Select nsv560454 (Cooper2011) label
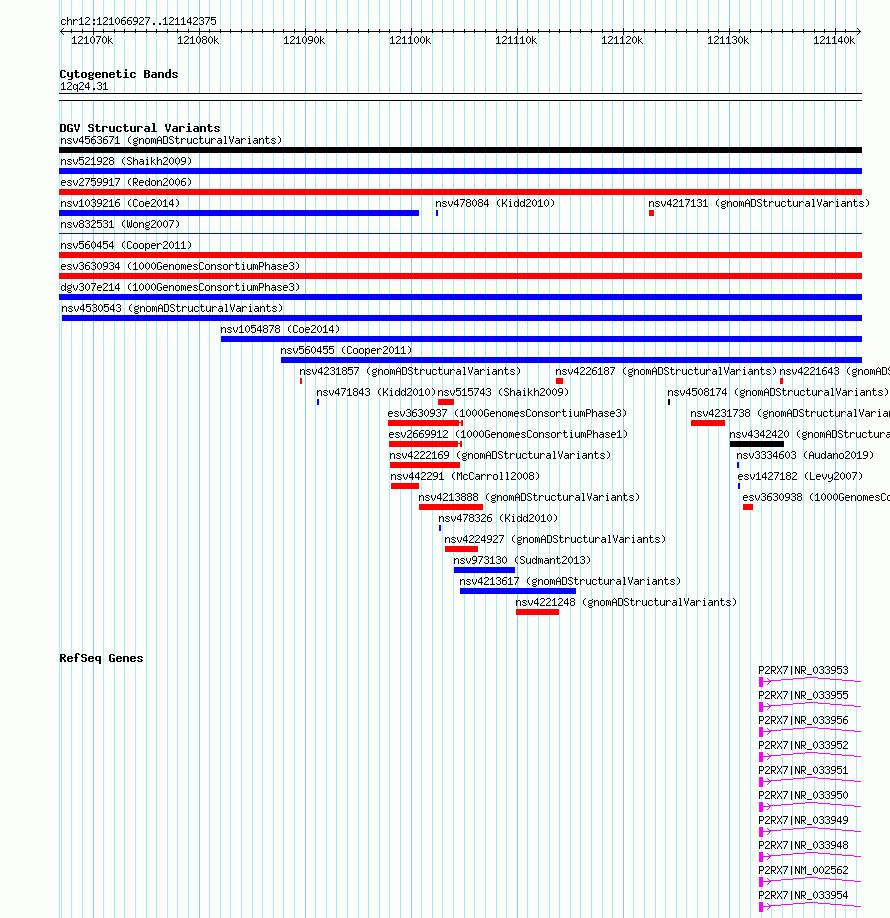 [x=126, y=246]
